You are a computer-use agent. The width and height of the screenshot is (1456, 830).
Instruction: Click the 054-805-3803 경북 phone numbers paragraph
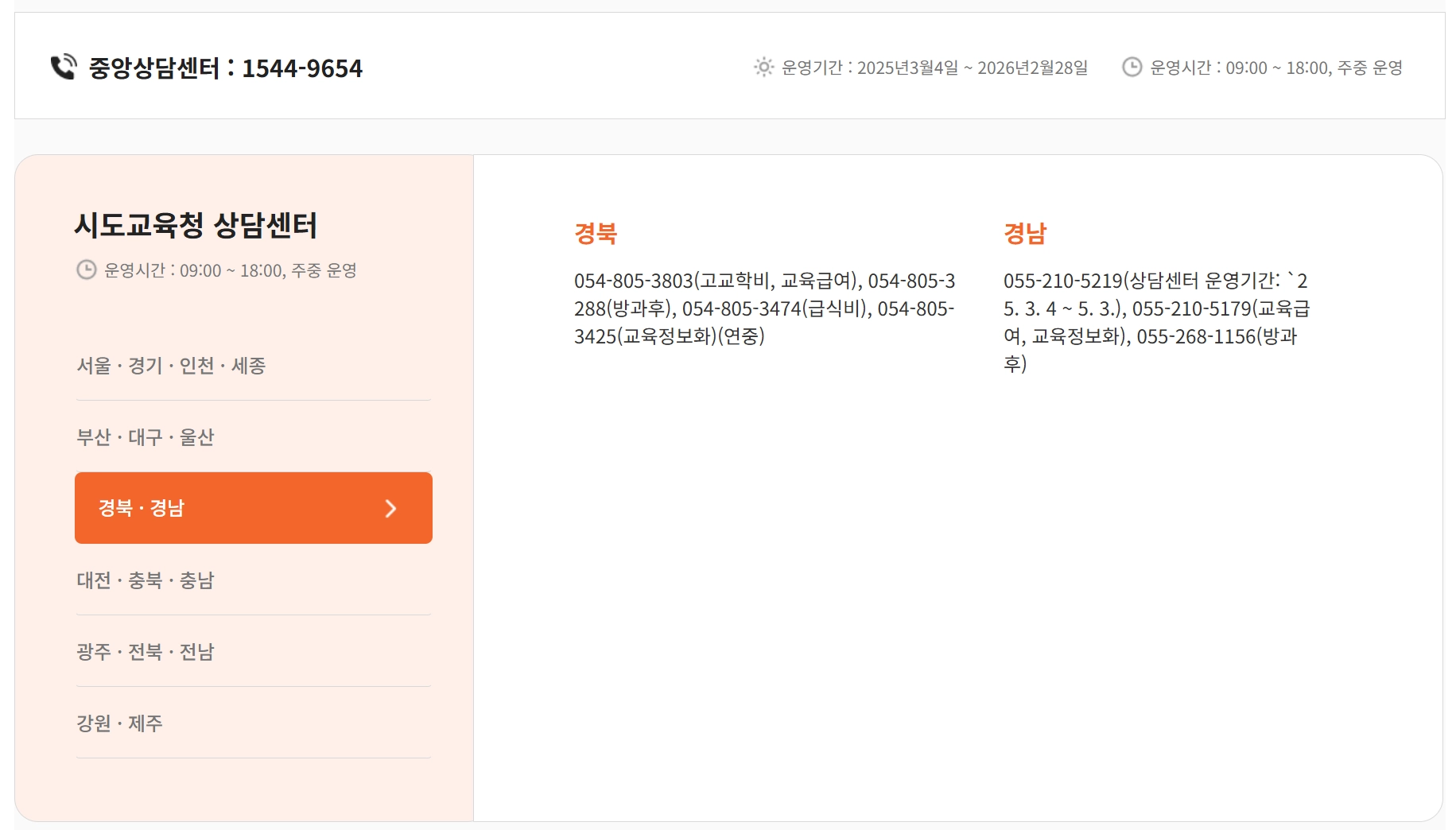[765, 308]
